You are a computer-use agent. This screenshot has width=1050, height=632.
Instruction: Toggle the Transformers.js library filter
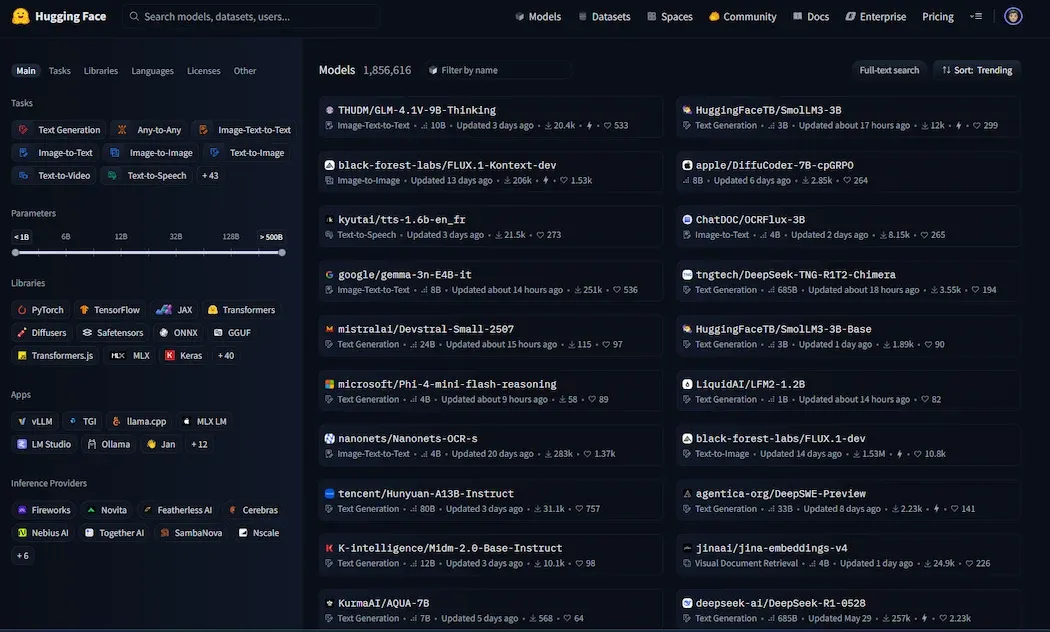pos(56,356)
